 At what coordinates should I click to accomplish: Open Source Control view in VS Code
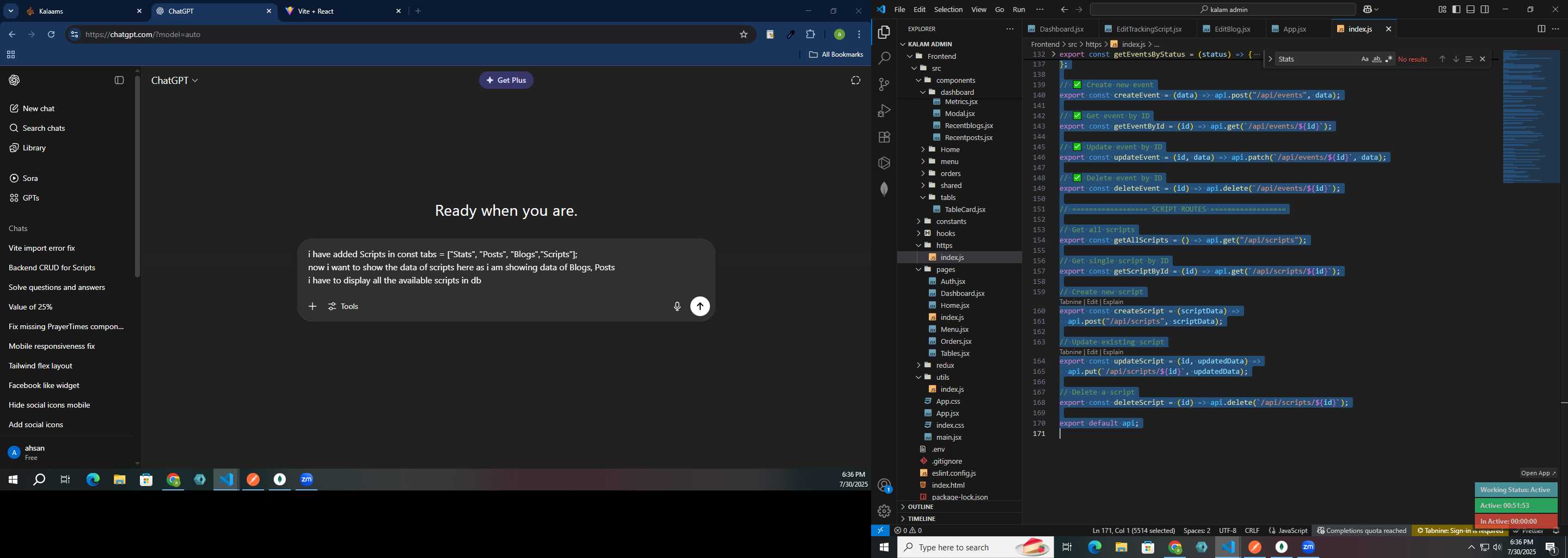(884, 84)
